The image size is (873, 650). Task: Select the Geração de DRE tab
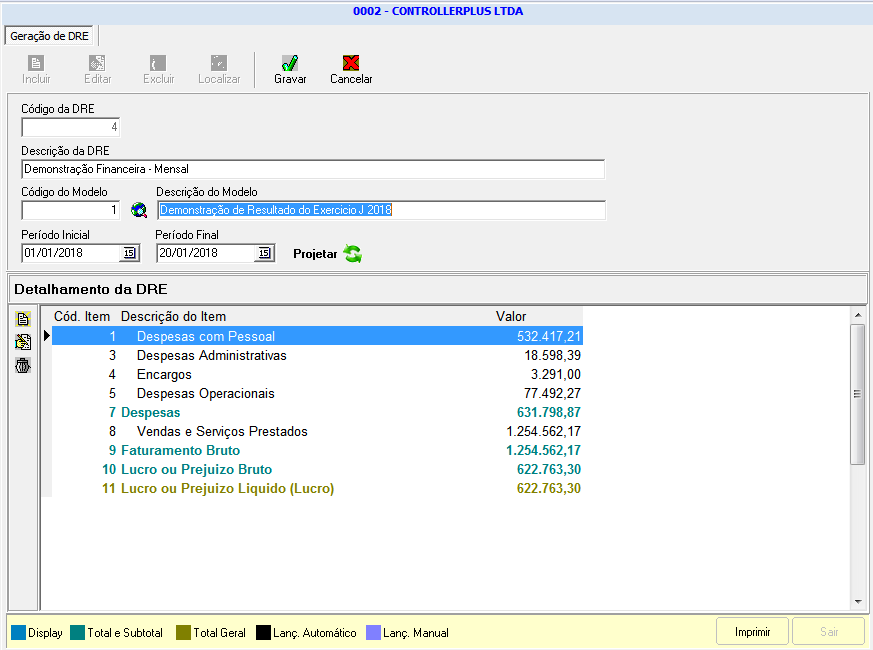pyautogui.click(x=49, y=36)
